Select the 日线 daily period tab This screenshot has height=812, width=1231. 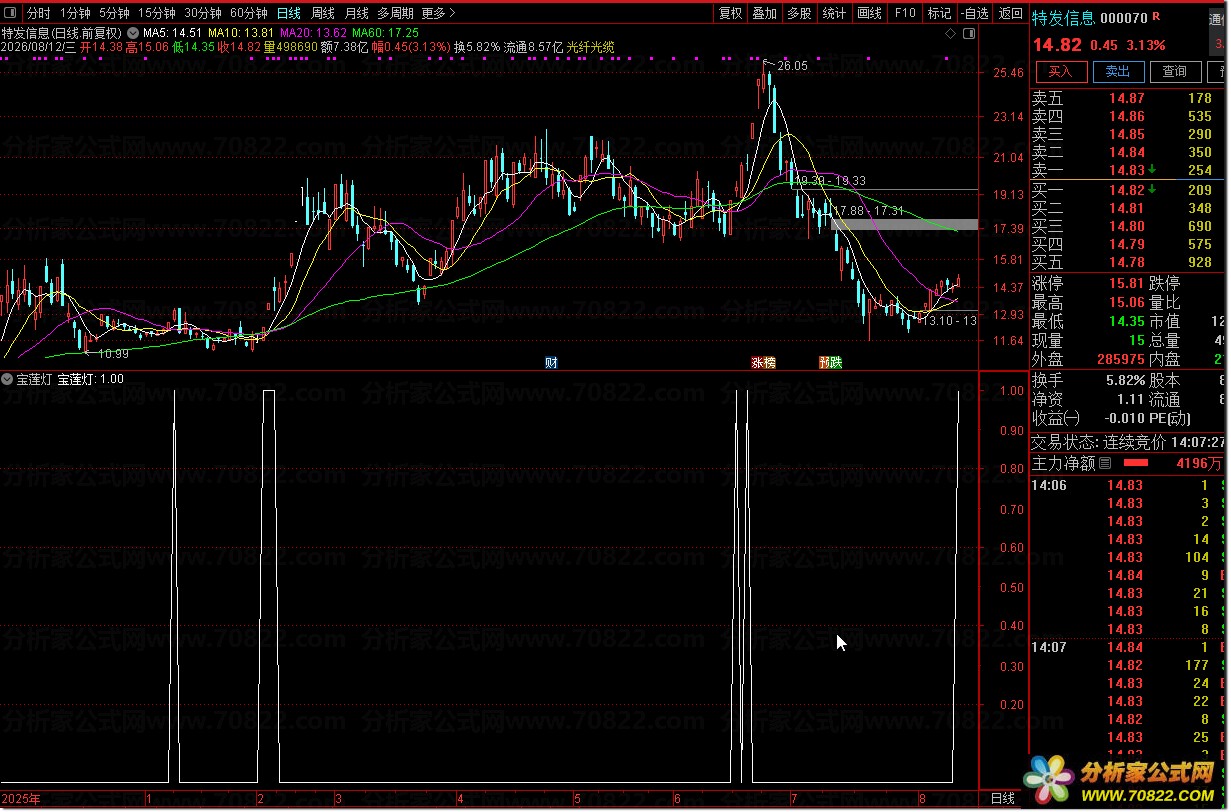click(x=289, y=13)
